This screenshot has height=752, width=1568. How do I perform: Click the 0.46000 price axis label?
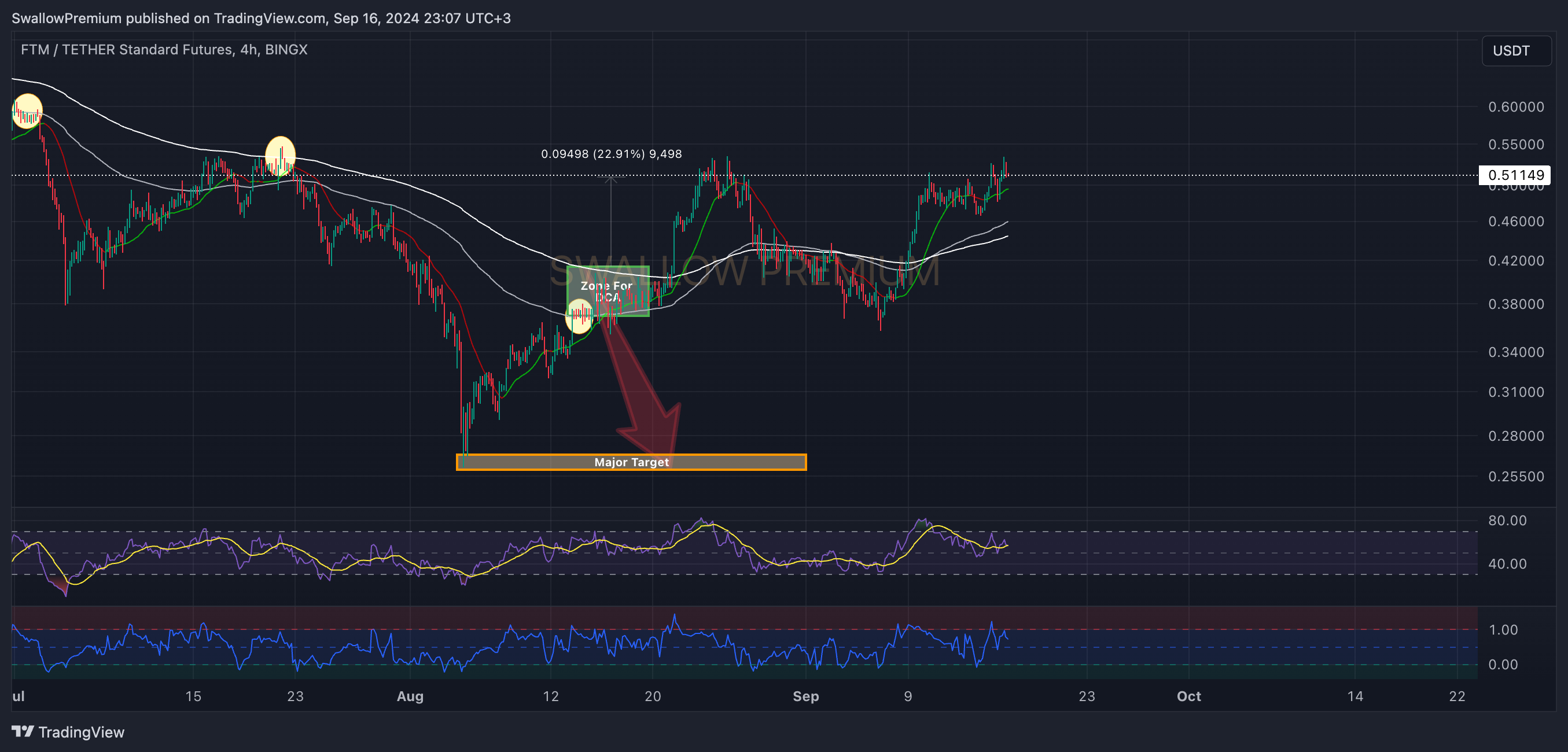point(1516,222)
